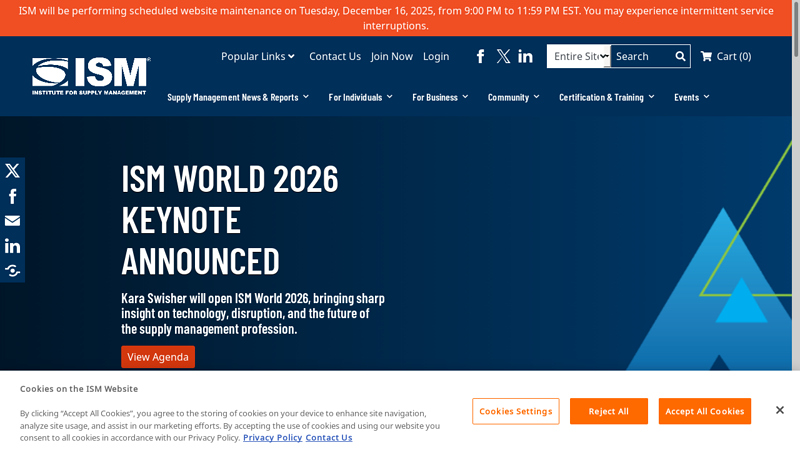The image size is (800, 450).
Task: Click Accept All Cookies
Action: [x=705, y=411]
